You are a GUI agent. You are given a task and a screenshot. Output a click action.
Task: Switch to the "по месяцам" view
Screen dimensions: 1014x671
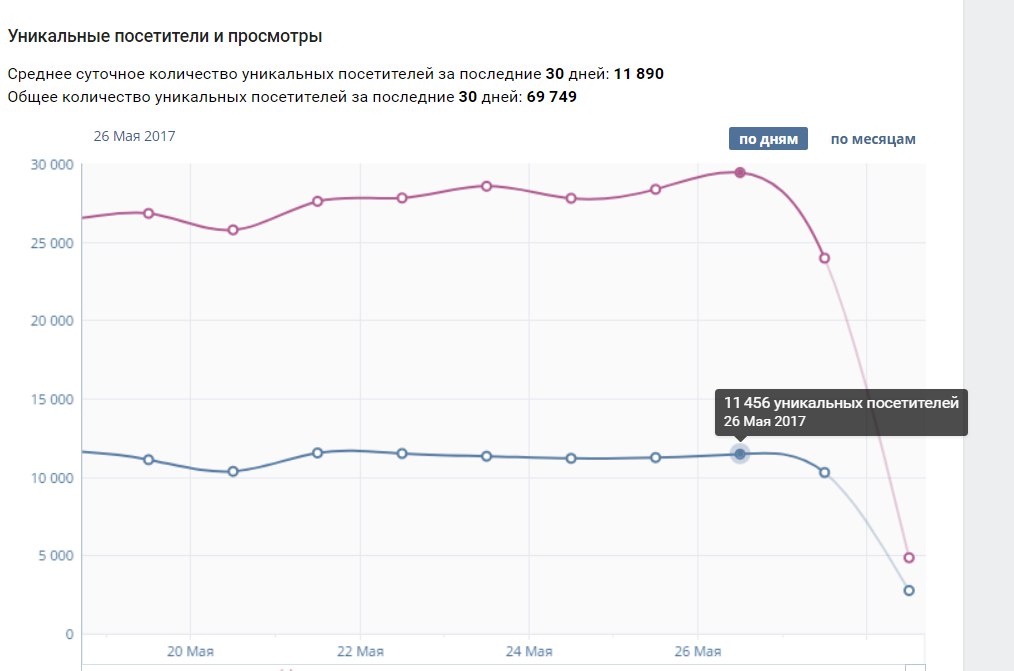pos(872,139)
